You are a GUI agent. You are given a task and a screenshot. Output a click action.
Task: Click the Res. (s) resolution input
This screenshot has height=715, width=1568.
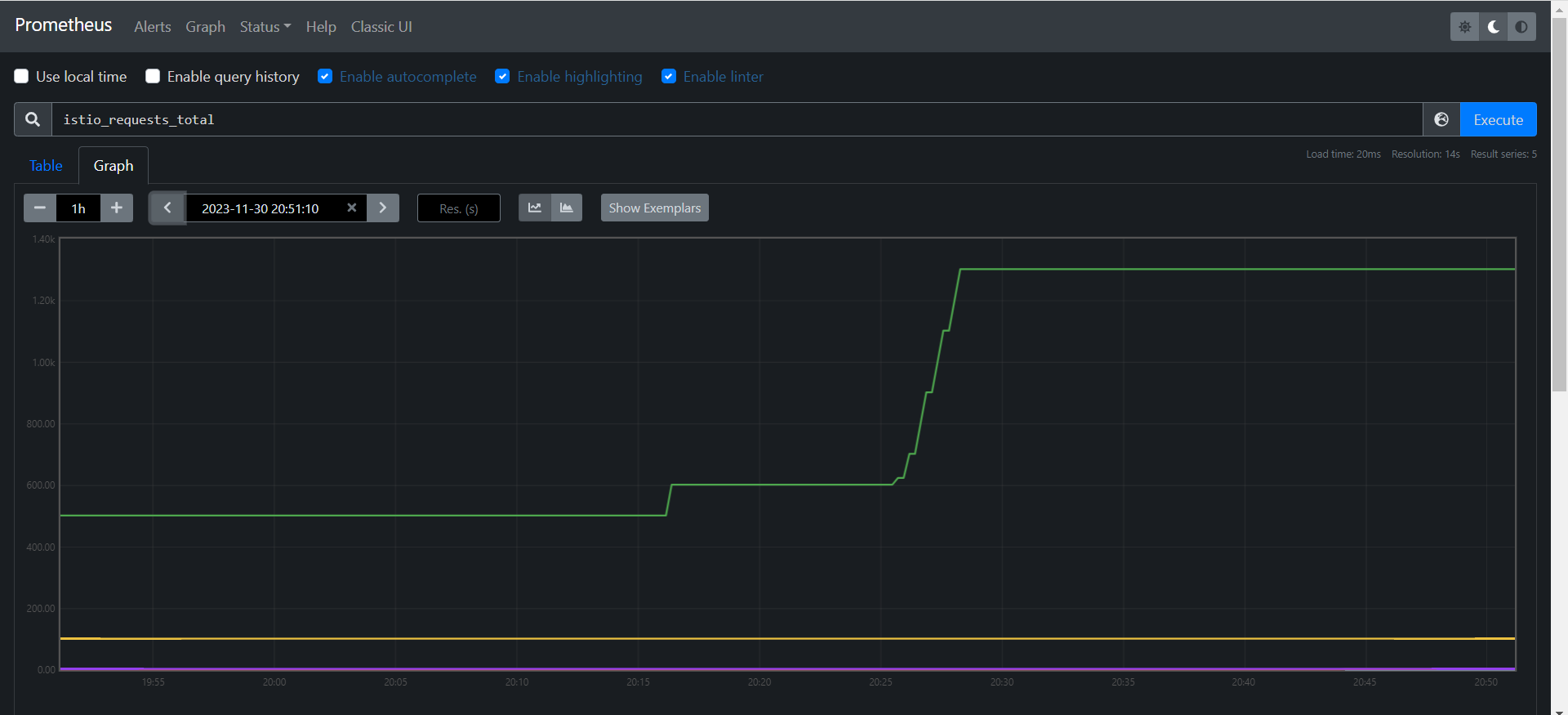click(459, 208)
